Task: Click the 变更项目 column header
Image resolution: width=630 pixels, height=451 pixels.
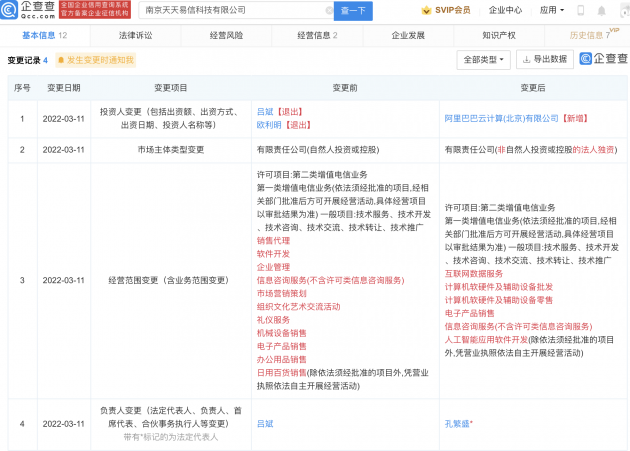Action: [x=171, y=88]
